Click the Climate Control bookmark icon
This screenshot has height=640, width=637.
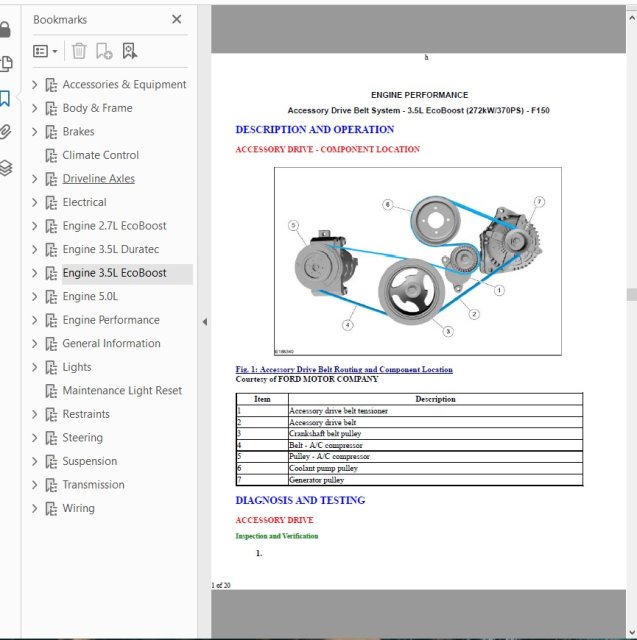coord(51,156)
